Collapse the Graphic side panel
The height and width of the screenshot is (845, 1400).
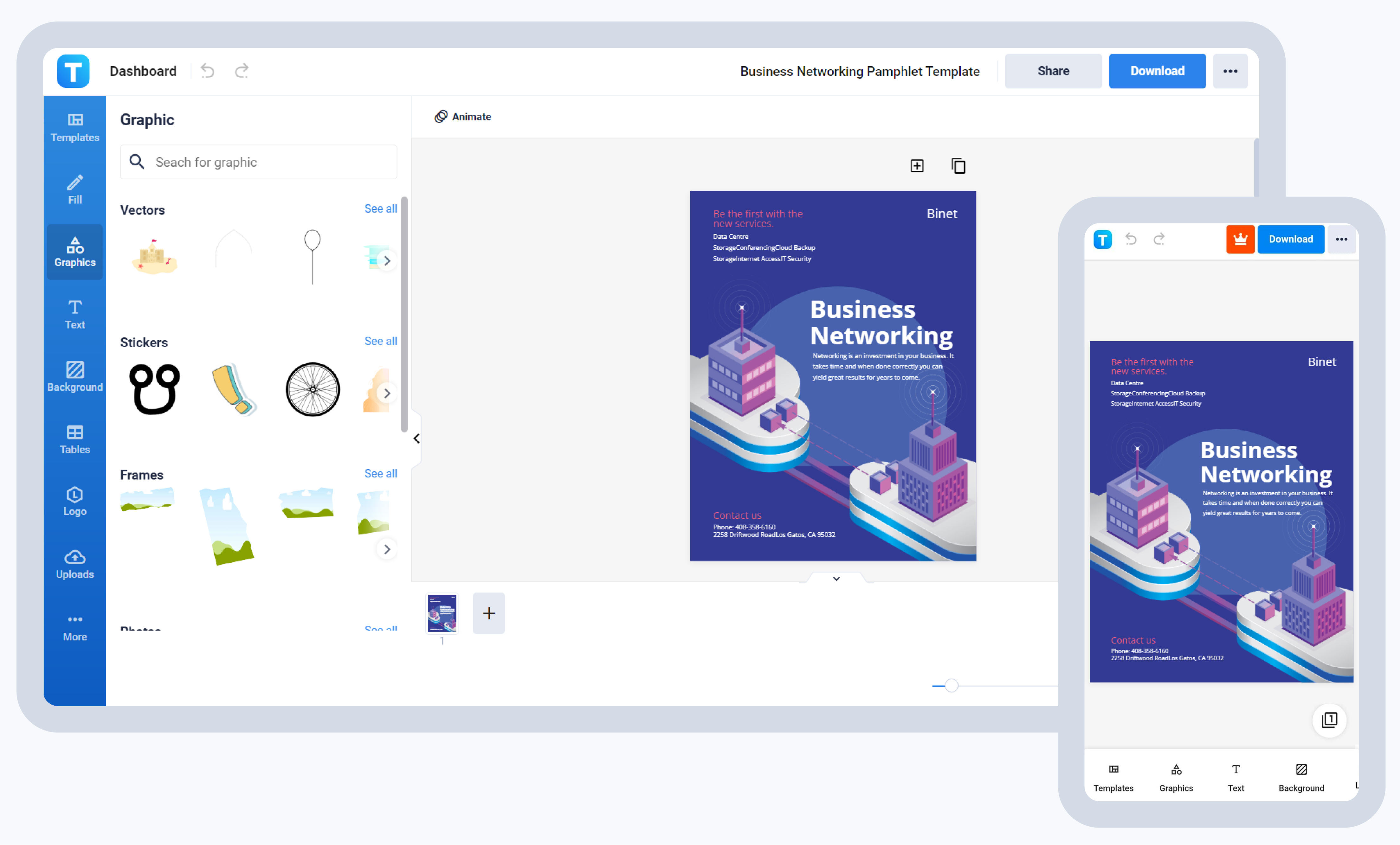416,438
